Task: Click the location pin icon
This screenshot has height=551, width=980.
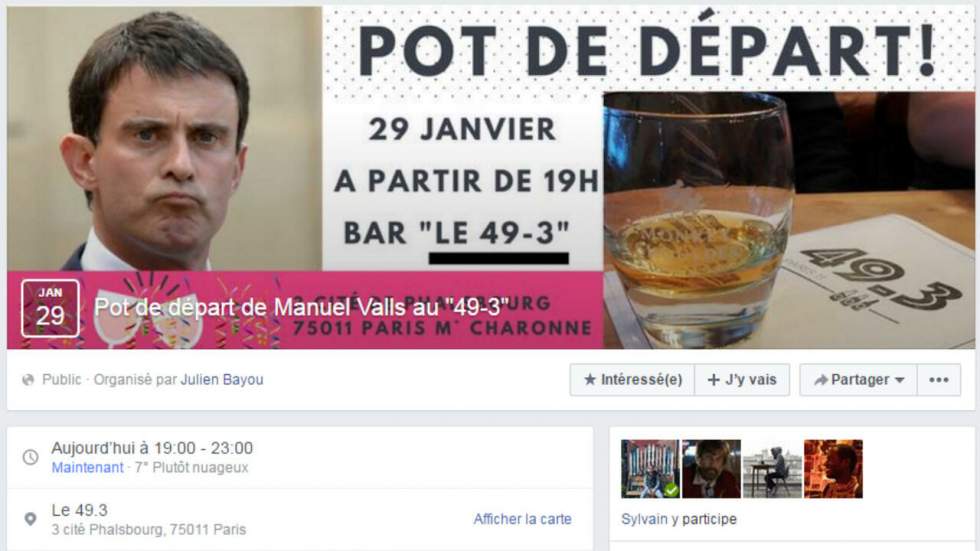Action: coord(30,519)
